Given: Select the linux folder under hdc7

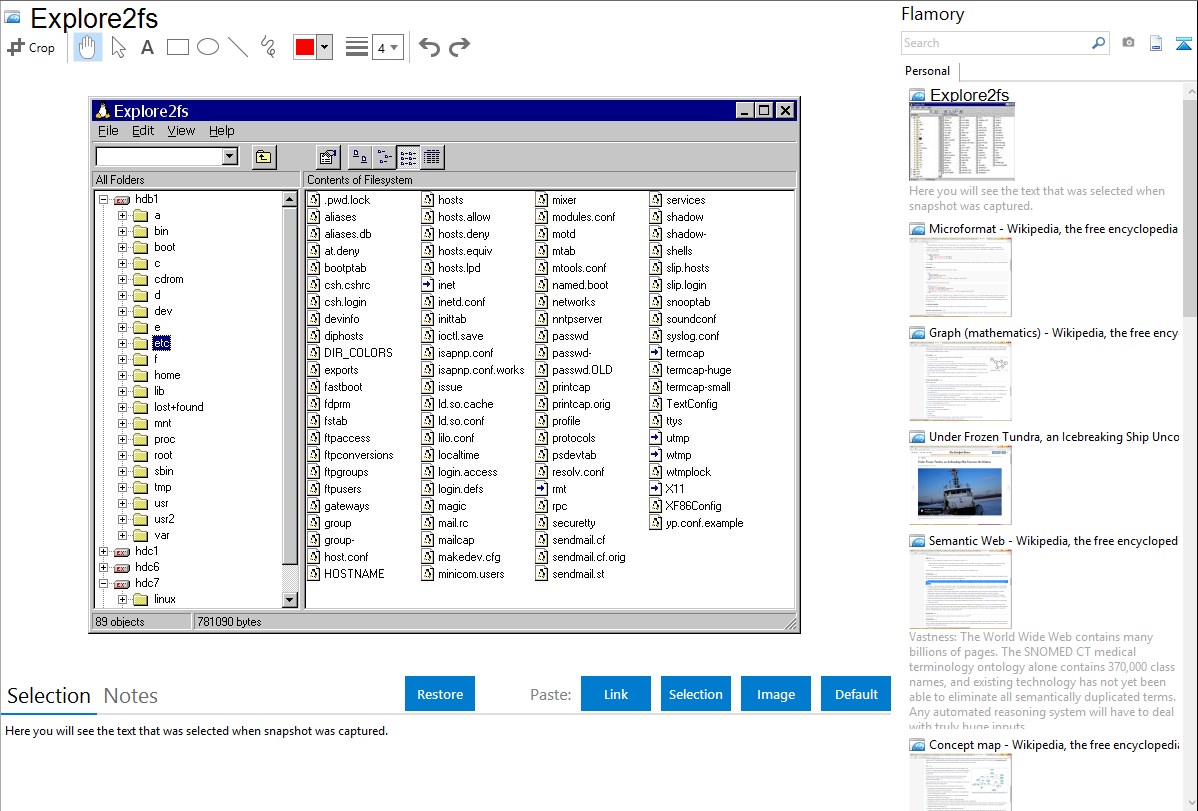Looking at the screenshot, I should click(x=164, y=599).
